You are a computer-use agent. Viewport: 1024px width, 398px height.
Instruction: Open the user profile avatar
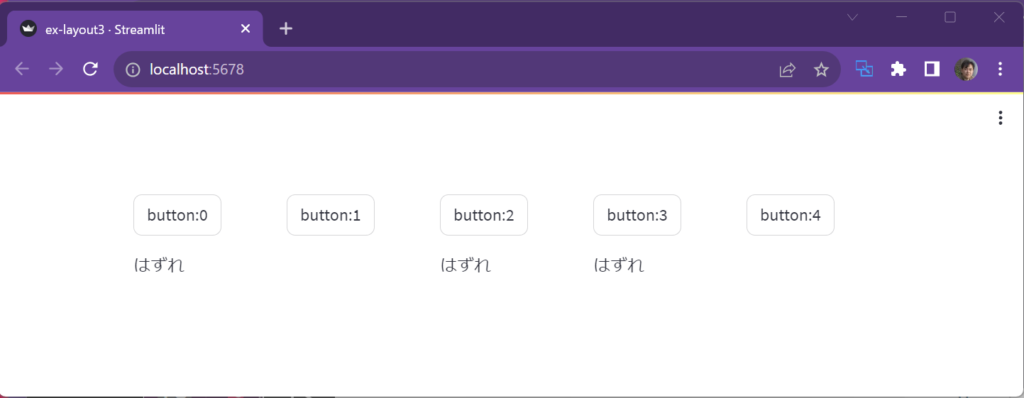coord(966,69)
